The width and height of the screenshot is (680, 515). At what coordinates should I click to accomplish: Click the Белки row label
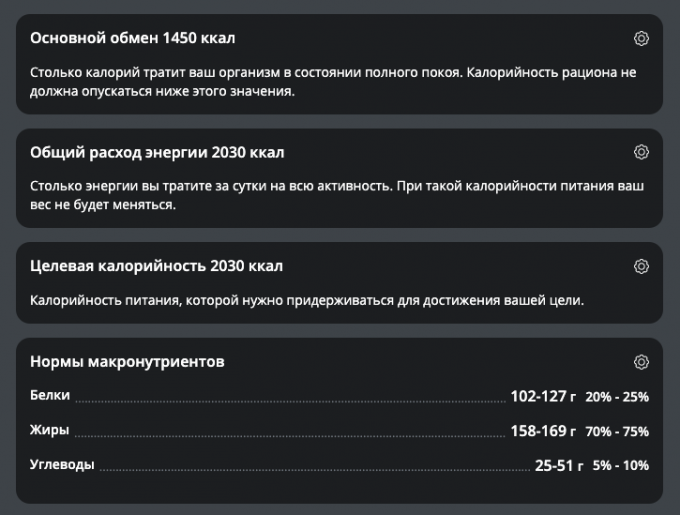(50, 396)
